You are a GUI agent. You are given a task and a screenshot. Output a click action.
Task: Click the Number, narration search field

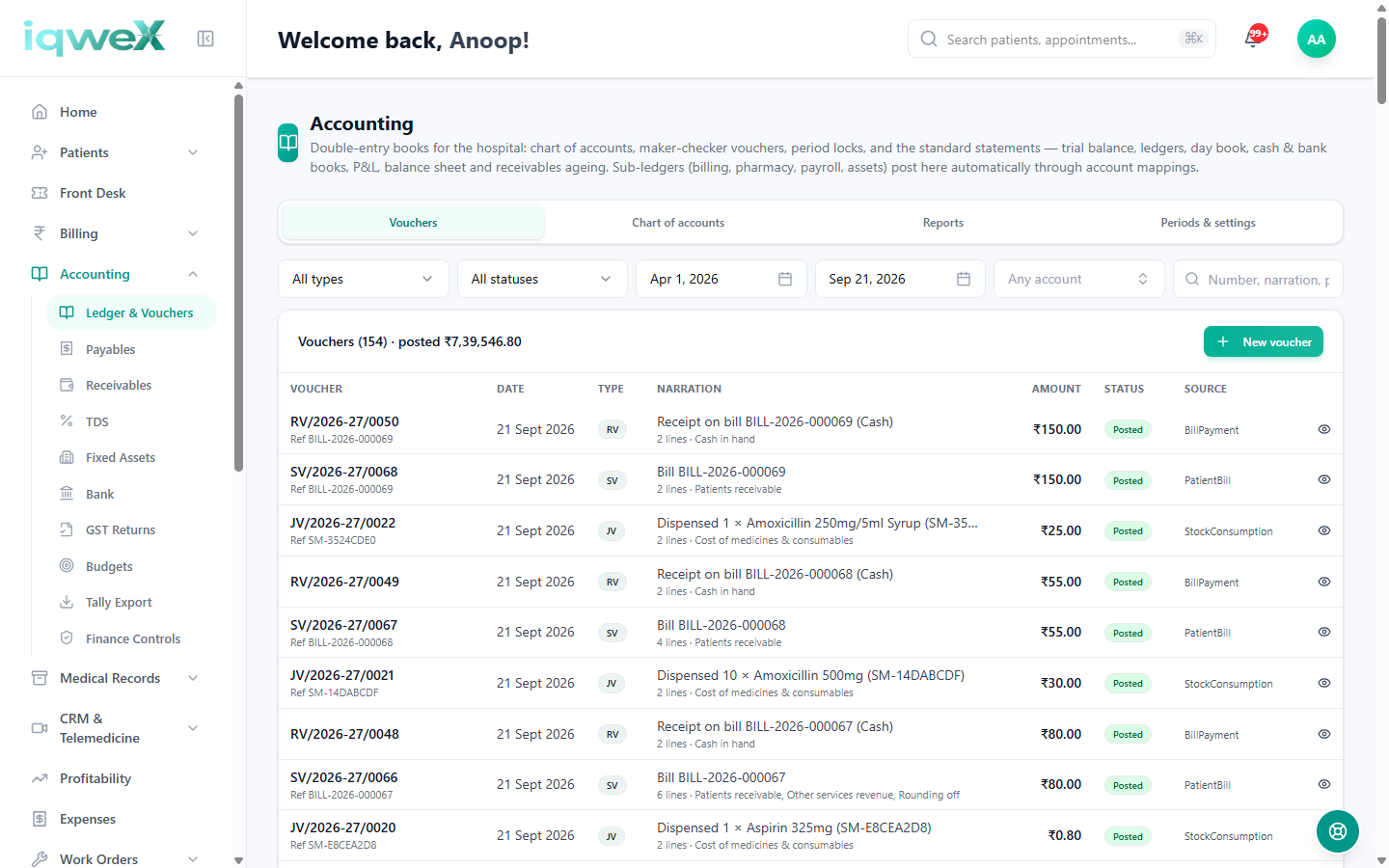(1258, 279)
